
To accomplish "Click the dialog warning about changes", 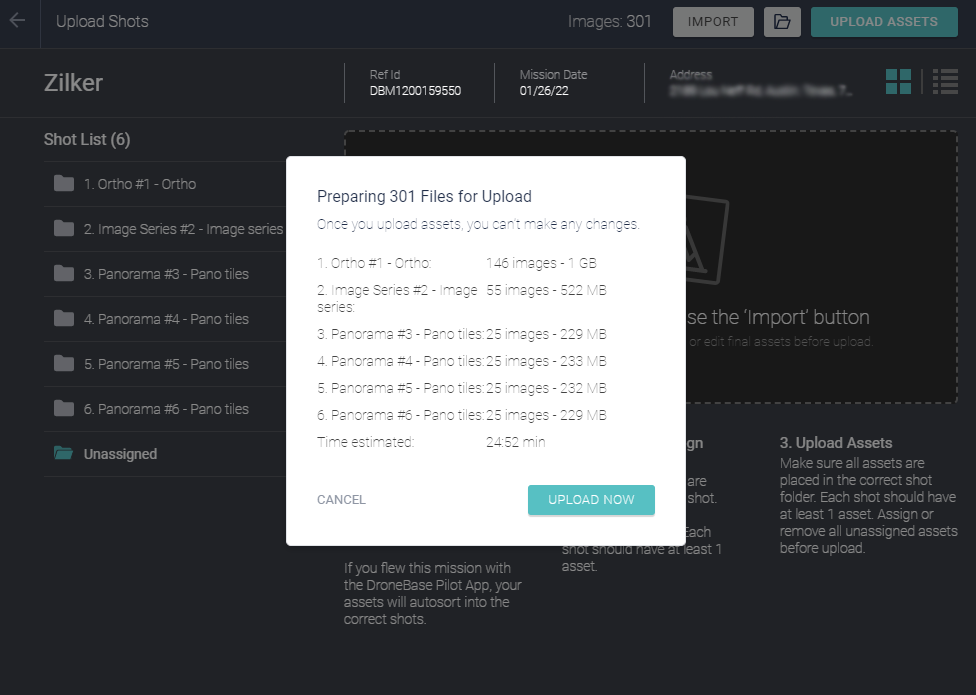I will tap(478, 225).
